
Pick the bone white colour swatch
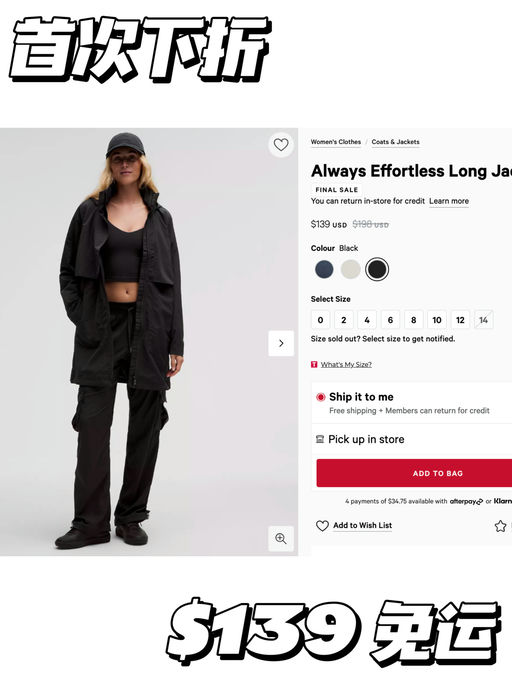351,269
